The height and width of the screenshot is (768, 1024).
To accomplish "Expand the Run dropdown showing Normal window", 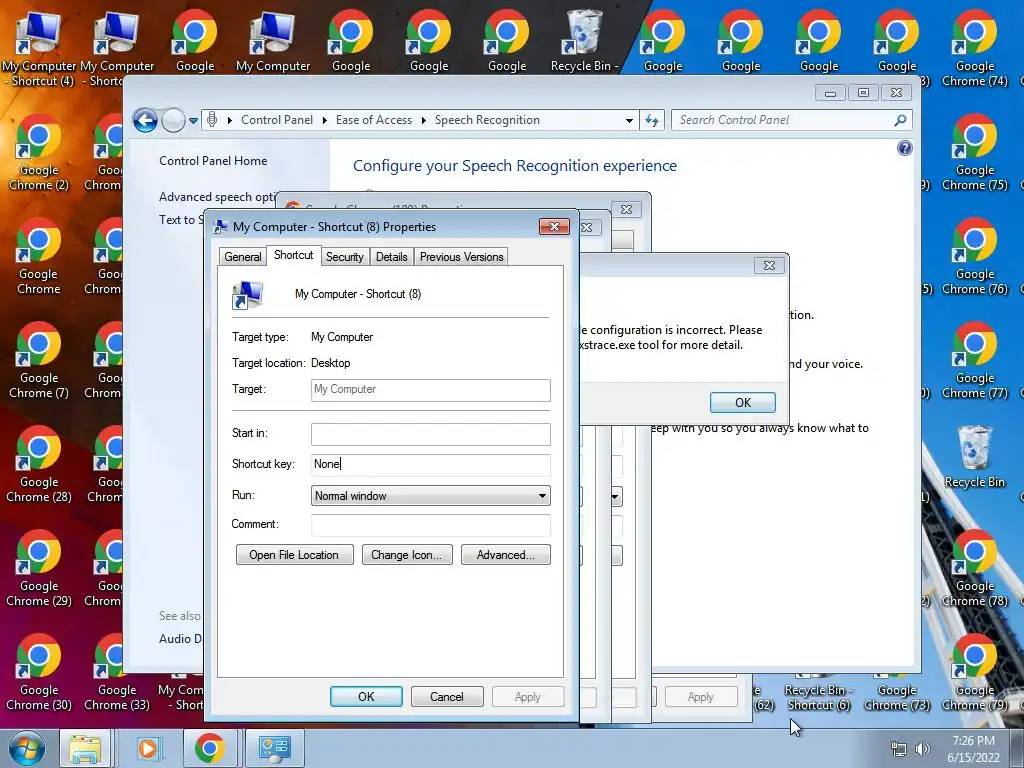I will pyautogui.click(x=430, y=496).
